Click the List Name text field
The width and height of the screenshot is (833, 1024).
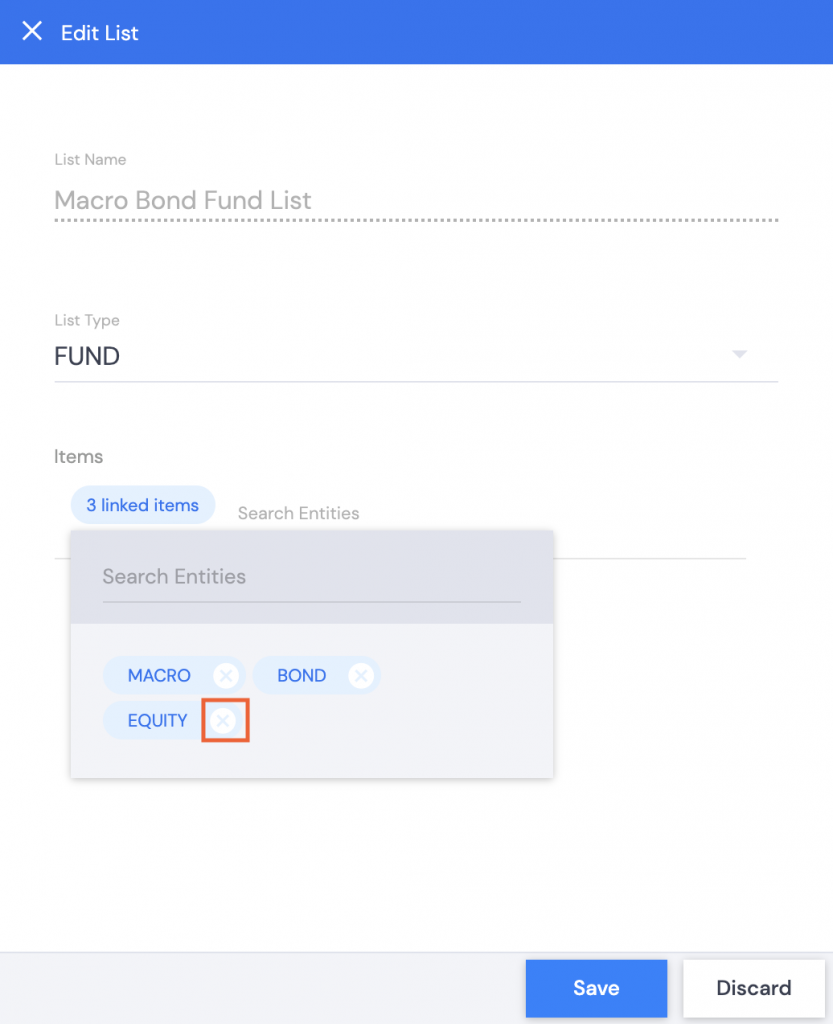pyautogui.click(x=416, y=200)
